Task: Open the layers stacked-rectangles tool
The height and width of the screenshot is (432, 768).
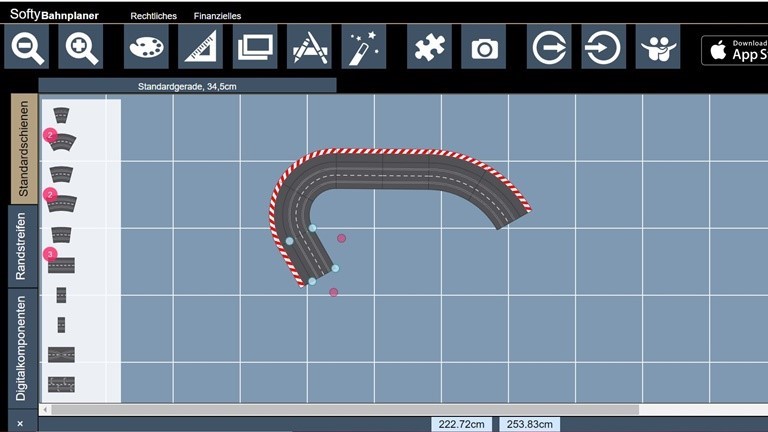Action: (x=255, y=47)
